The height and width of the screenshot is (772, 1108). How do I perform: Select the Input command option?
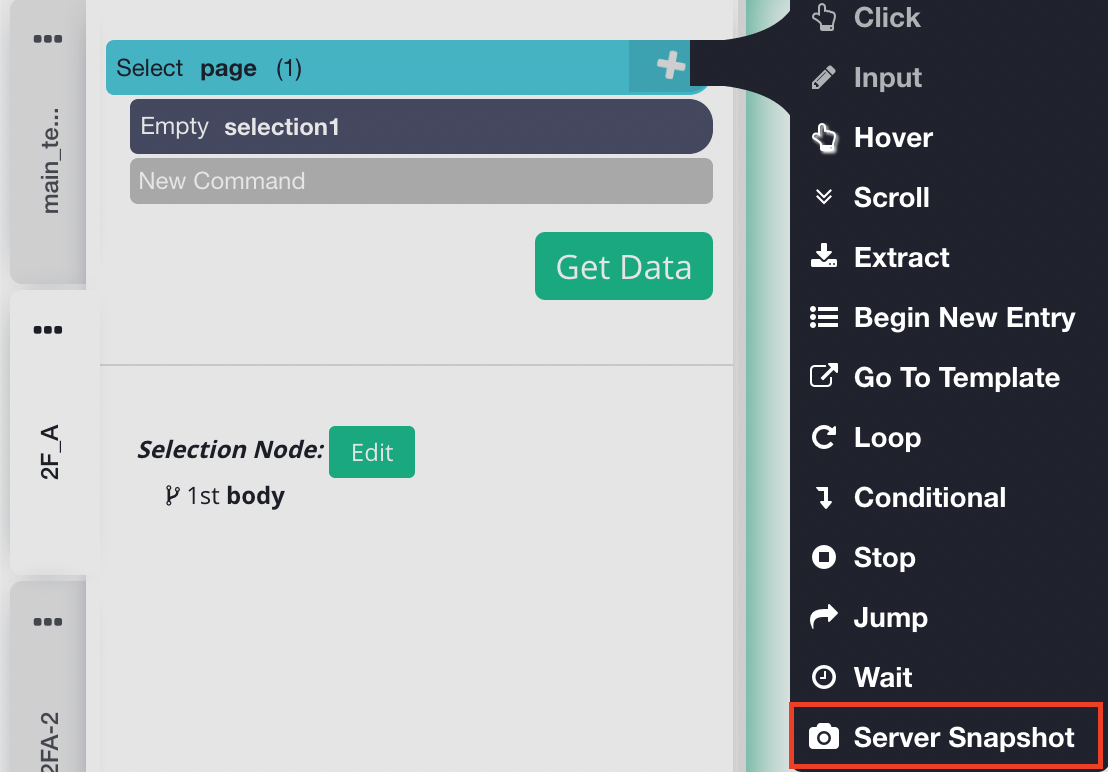coord(887,78)
